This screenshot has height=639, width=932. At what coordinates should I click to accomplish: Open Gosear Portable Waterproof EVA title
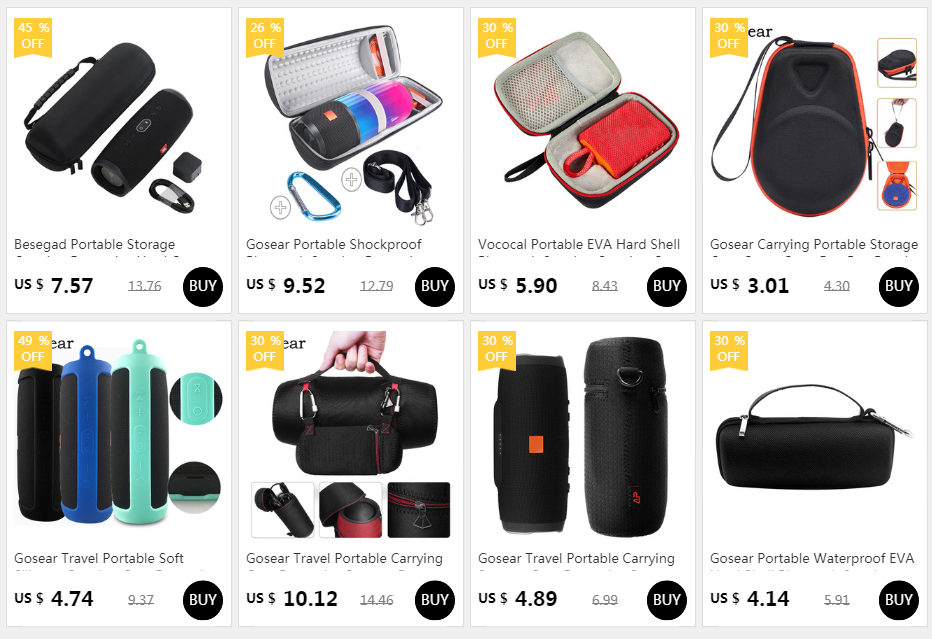point(812,558)
